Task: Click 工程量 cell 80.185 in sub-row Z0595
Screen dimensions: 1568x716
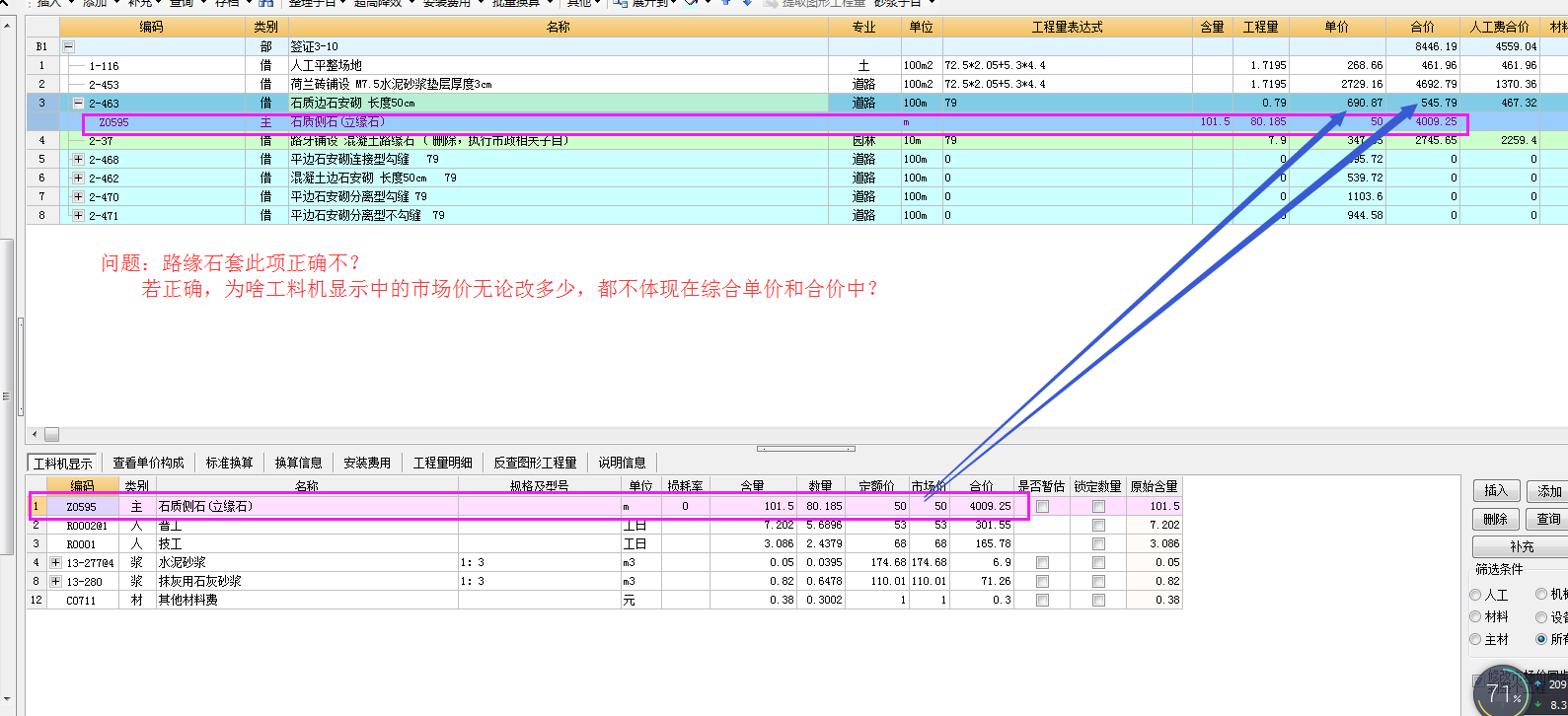Action: coord(1262,121)
